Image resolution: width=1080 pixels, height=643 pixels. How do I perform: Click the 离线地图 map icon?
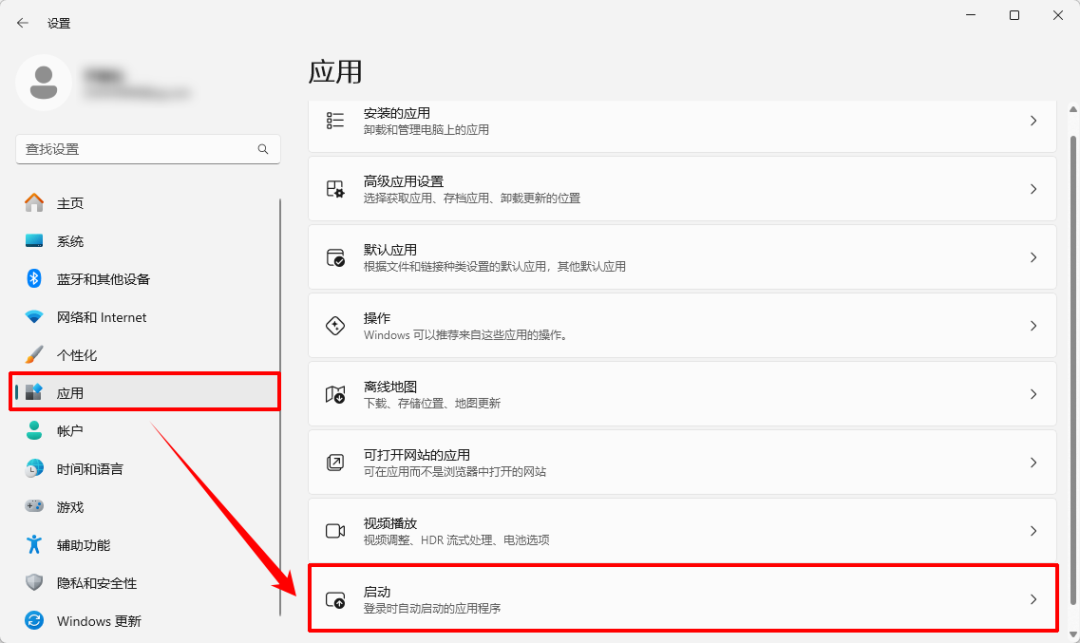pyautogui.click(x=335, y=394)
